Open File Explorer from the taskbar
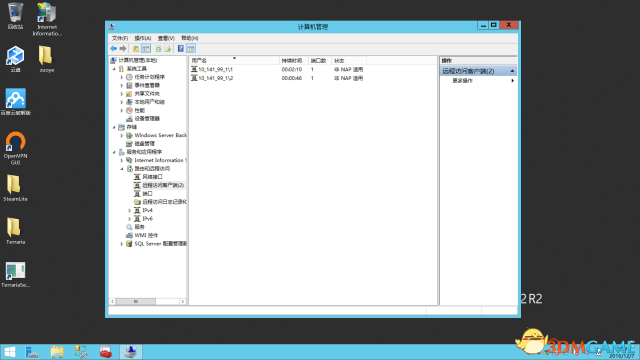 click(x=57, y=352)
